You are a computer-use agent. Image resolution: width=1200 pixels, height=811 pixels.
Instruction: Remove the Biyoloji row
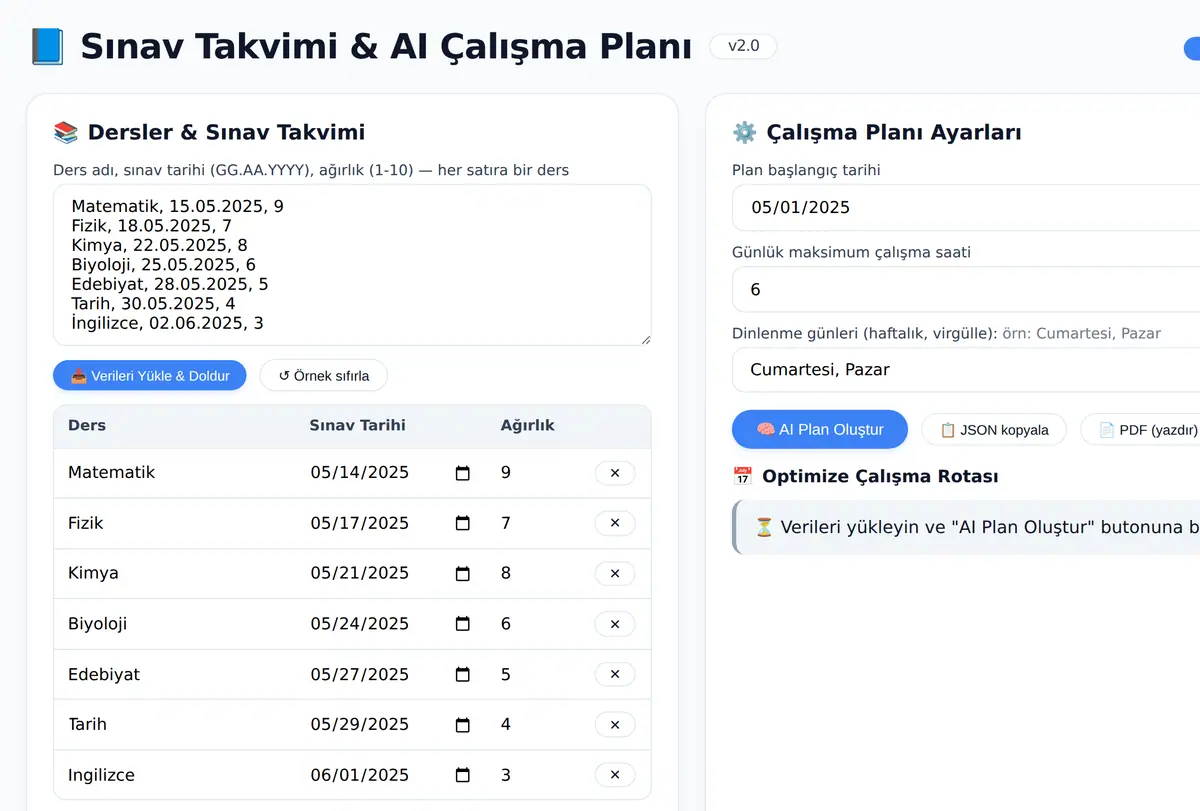point(615,624)
